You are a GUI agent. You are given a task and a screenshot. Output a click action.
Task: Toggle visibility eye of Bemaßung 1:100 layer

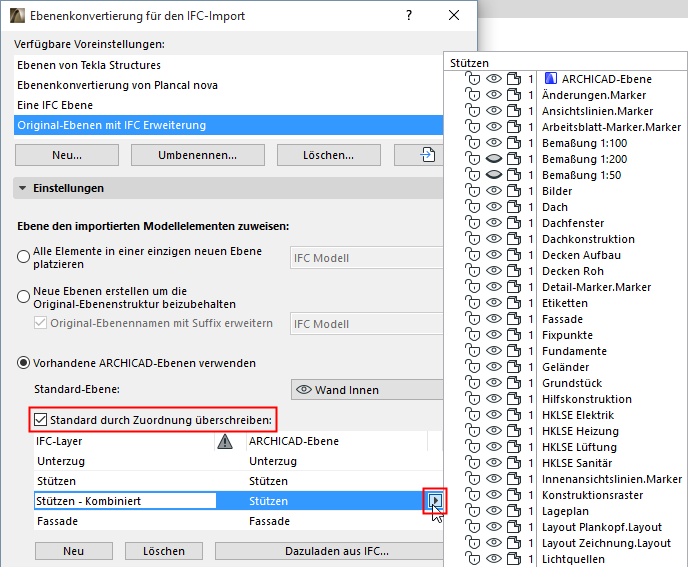point(494,143)
